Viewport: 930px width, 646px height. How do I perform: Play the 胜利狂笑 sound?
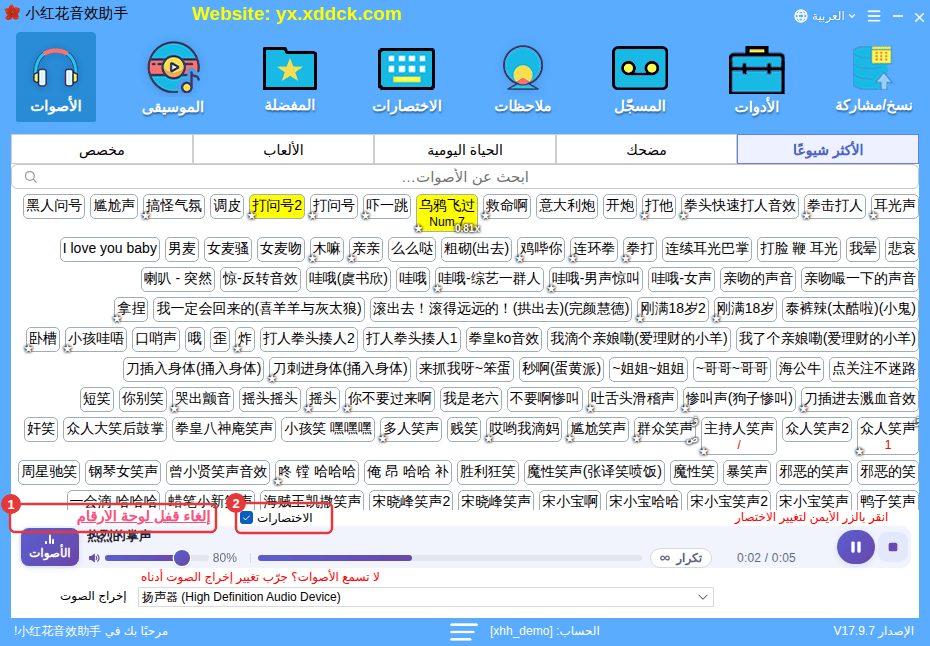tap(487, 472)
